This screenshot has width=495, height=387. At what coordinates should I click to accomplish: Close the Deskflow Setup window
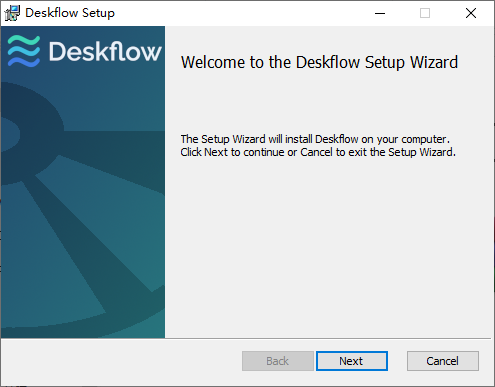click(471, 13)
